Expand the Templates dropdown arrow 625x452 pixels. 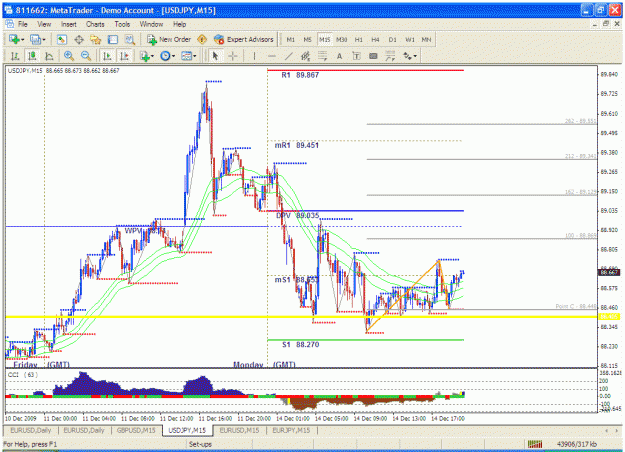tap(195, 56)
